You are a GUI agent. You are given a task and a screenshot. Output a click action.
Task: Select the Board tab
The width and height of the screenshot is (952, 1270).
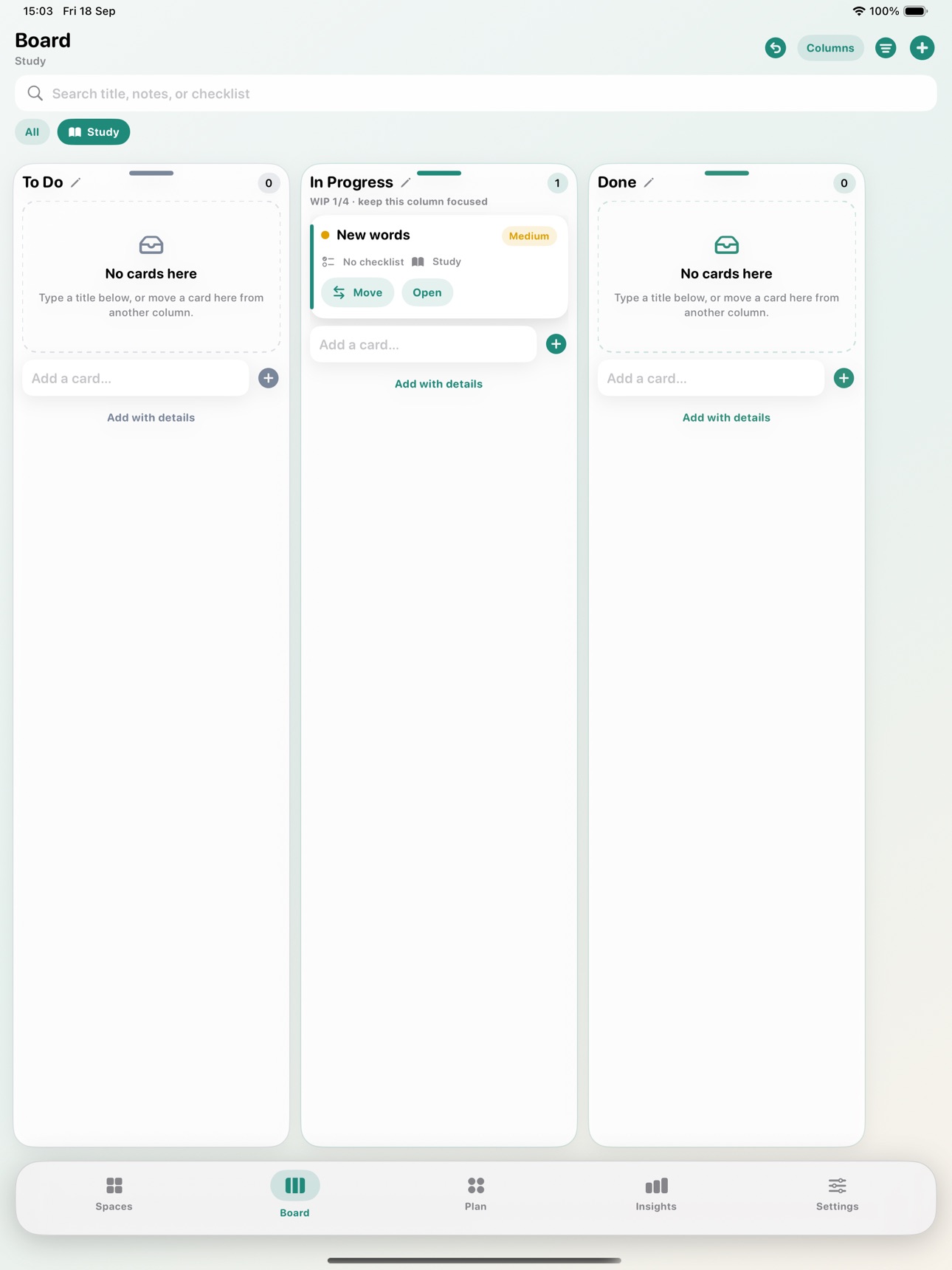tap(294, 1194)
